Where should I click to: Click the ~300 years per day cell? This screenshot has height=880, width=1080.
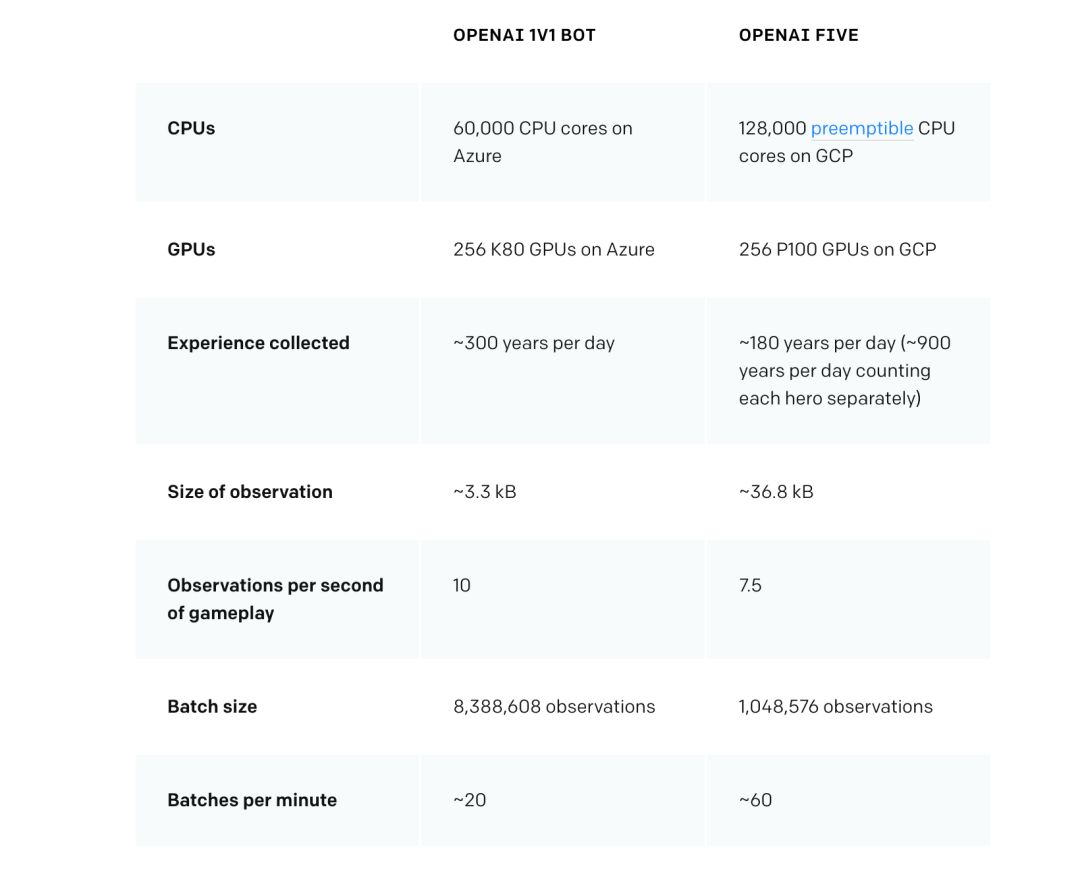(534, 343)
